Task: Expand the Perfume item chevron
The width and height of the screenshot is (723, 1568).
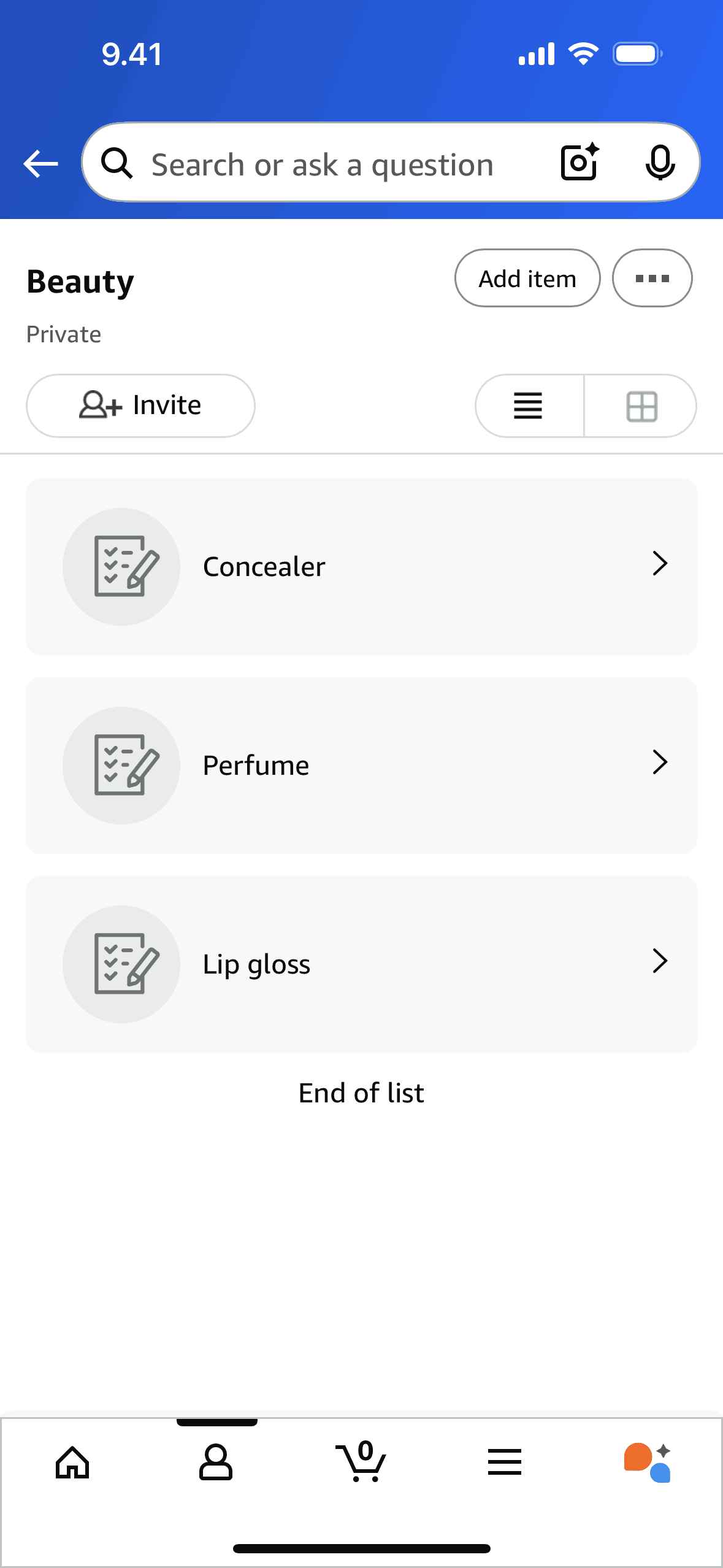Action: coord(660,763)
